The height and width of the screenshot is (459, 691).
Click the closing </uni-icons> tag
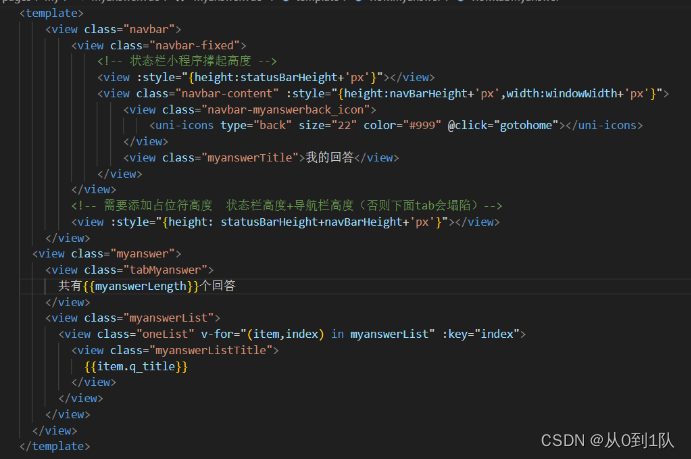click(605, 126)
